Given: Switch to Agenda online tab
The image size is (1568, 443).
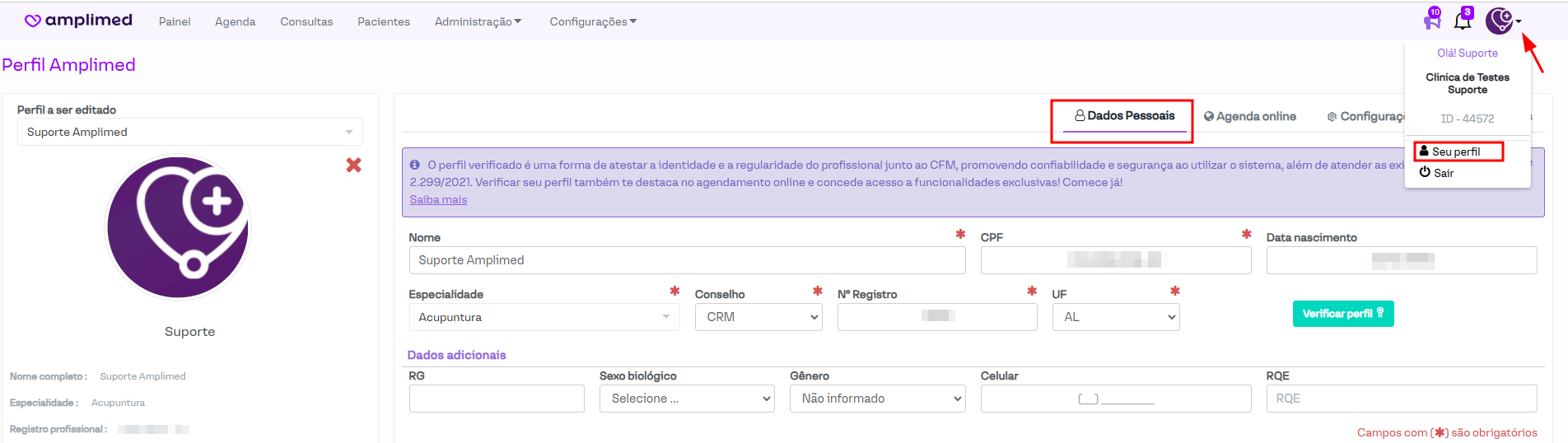Looking at the screenshot, I should (1250, 117).
